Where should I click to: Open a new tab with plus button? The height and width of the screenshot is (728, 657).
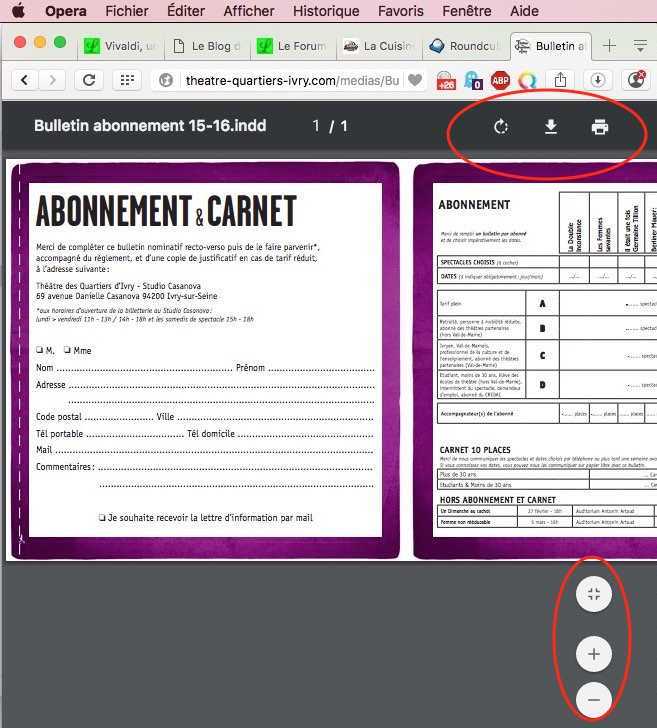[609, 46]
